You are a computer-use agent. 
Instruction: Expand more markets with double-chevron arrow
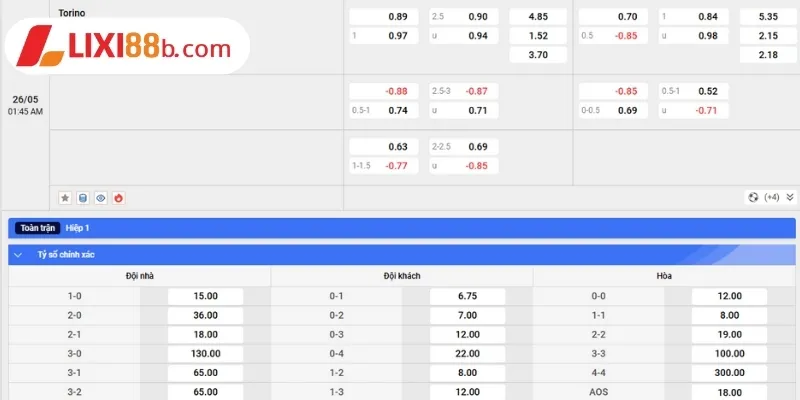point(789,197)
